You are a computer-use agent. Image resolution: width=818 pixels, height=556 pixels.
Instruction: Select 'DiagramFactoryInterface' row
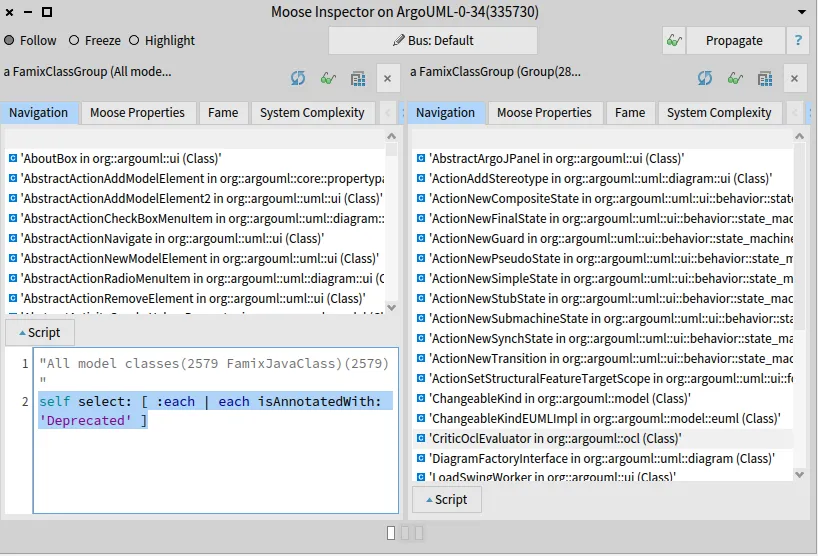pyautogui.click(x=604, y=458)
